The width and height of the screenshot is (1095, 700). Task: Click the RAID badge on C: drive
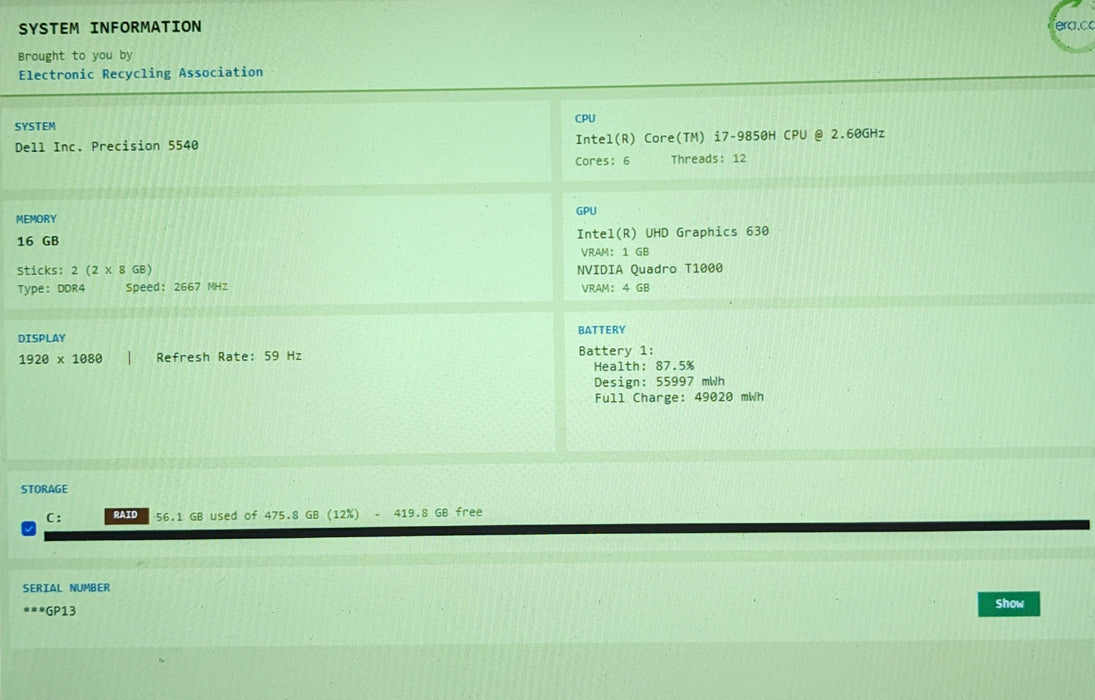coord(126,515)
